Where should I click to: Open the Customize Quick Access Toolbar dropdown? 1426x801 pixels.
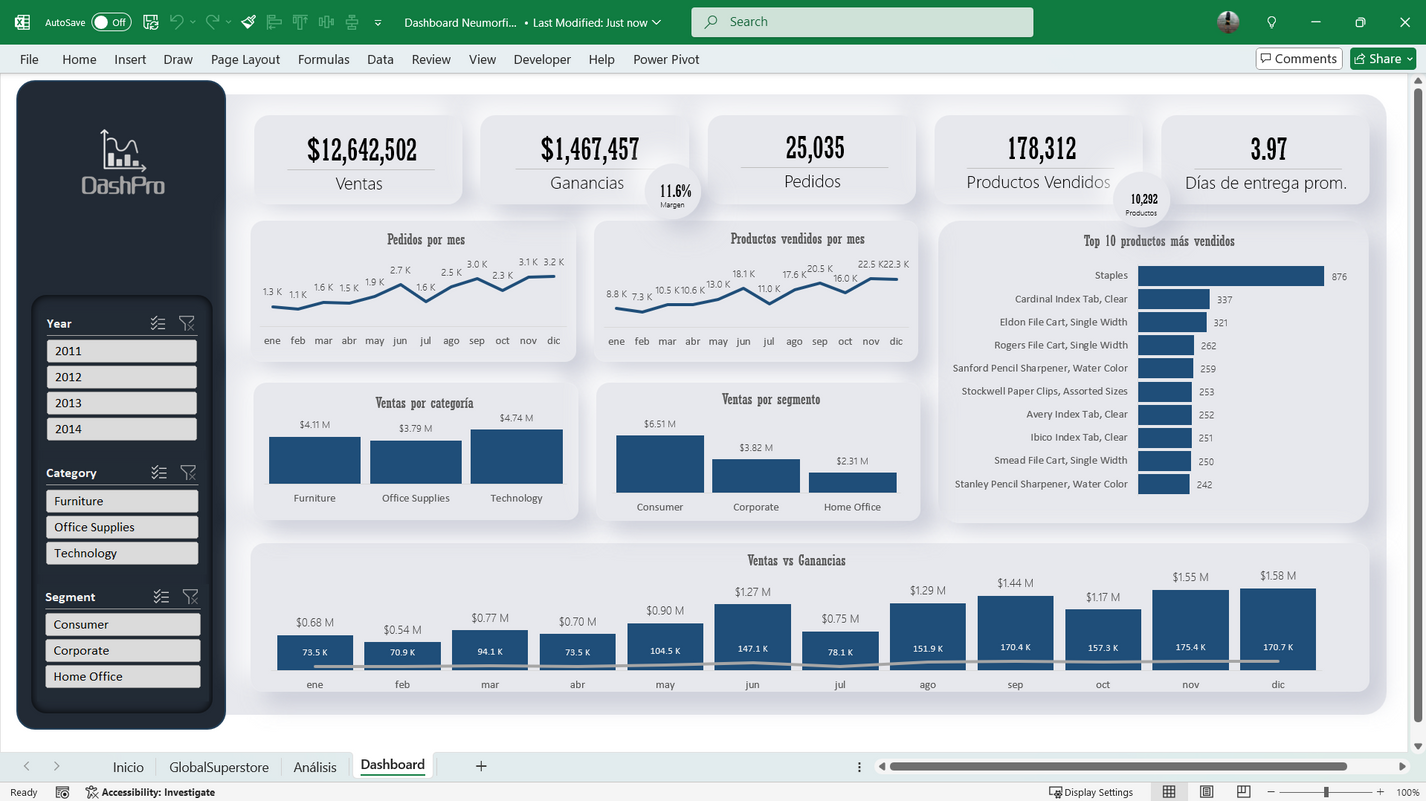pyautogui.click(x=377, y=22)
